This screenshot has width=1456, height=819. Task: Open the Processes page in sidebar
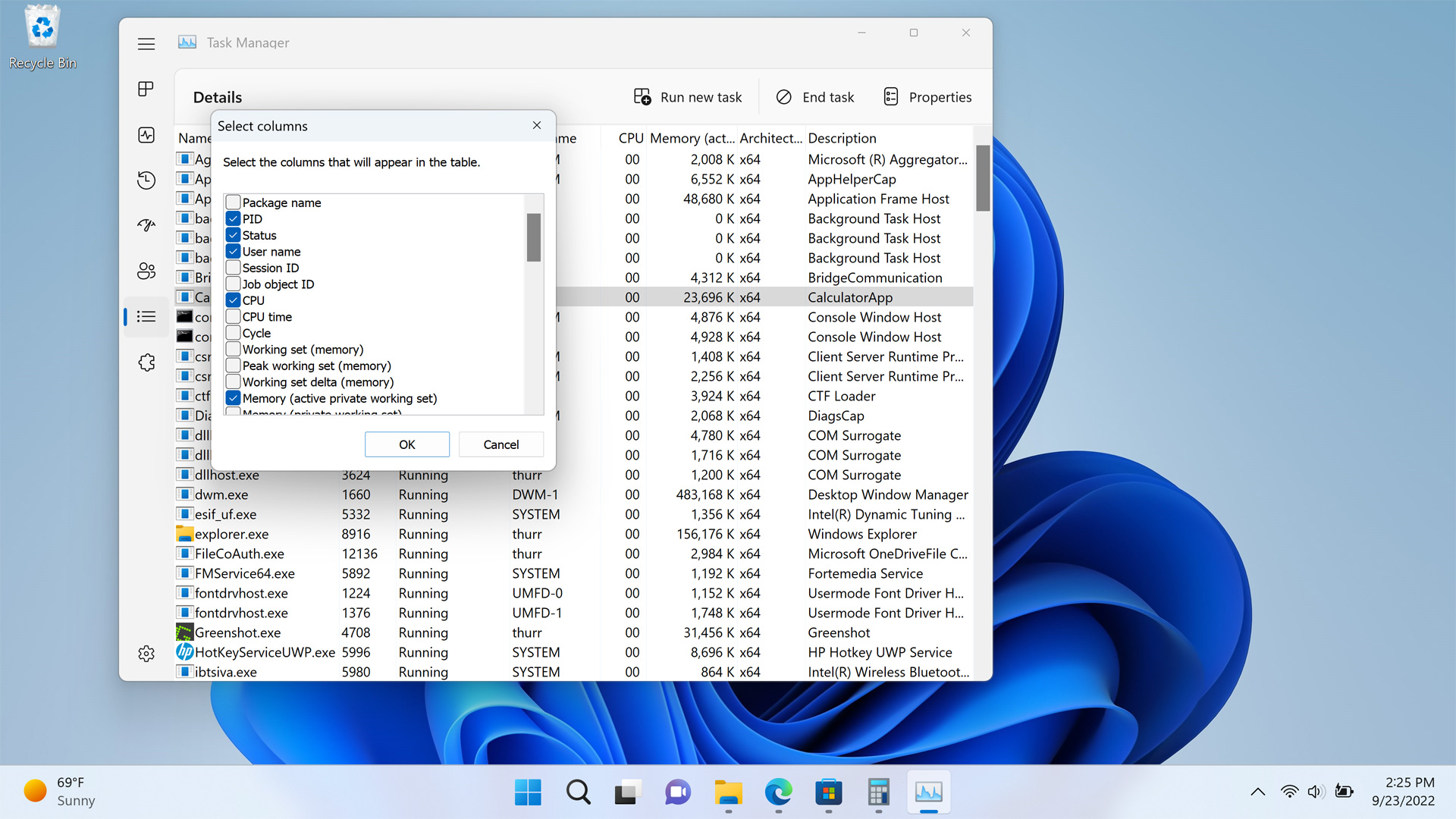tap(146, 89)
